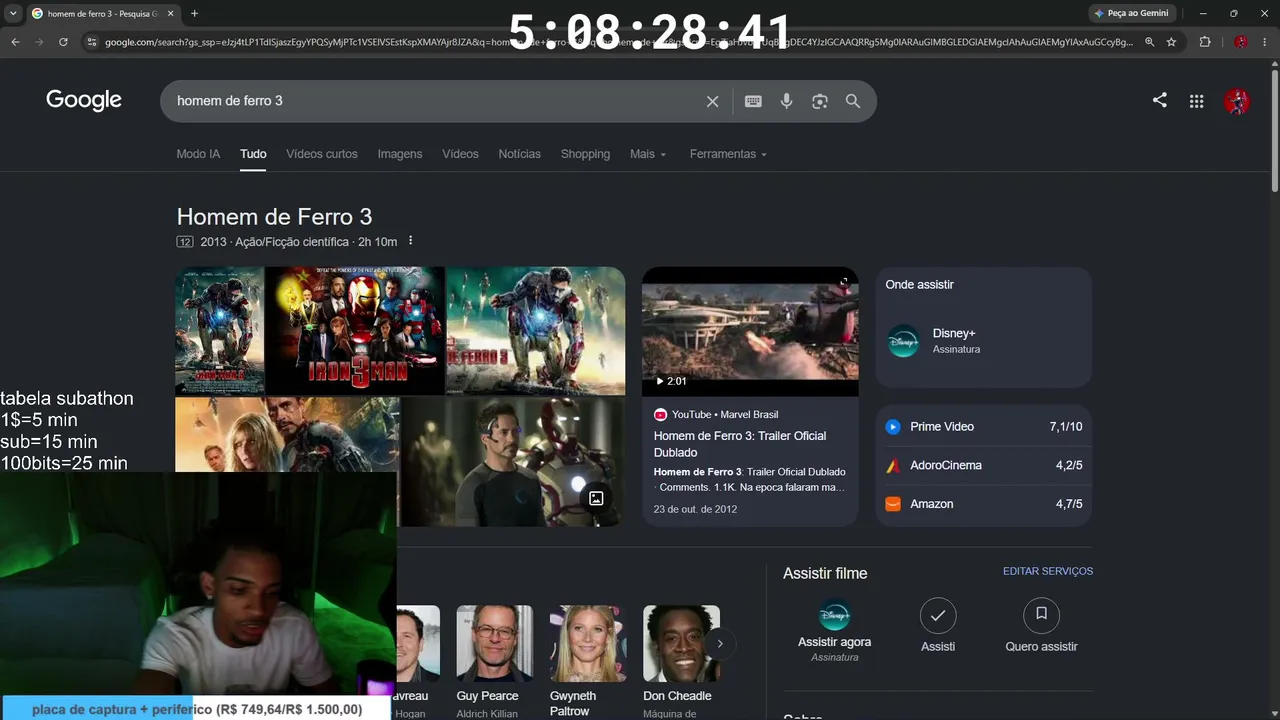The width and height of the screenshot is (1280, 720).
Task: Open the Google account avatar
Action: [1237, 101]
